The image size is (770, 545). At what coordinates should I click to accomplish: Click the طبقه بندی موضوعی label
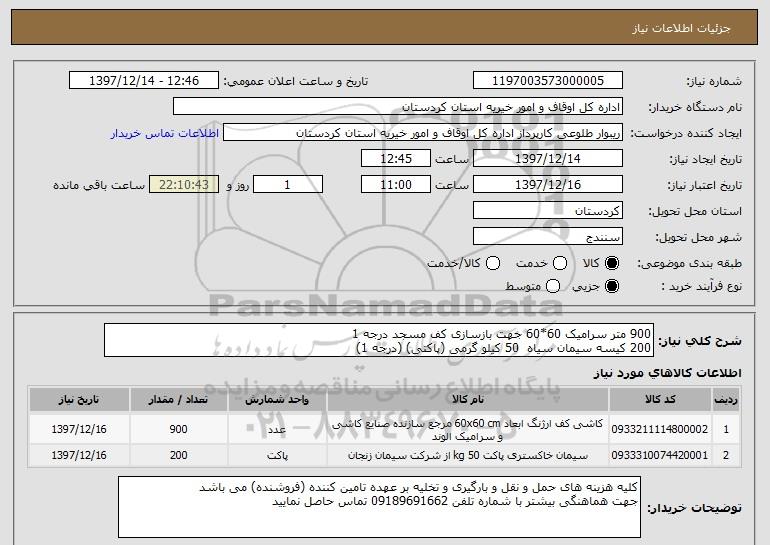point(689,264)
